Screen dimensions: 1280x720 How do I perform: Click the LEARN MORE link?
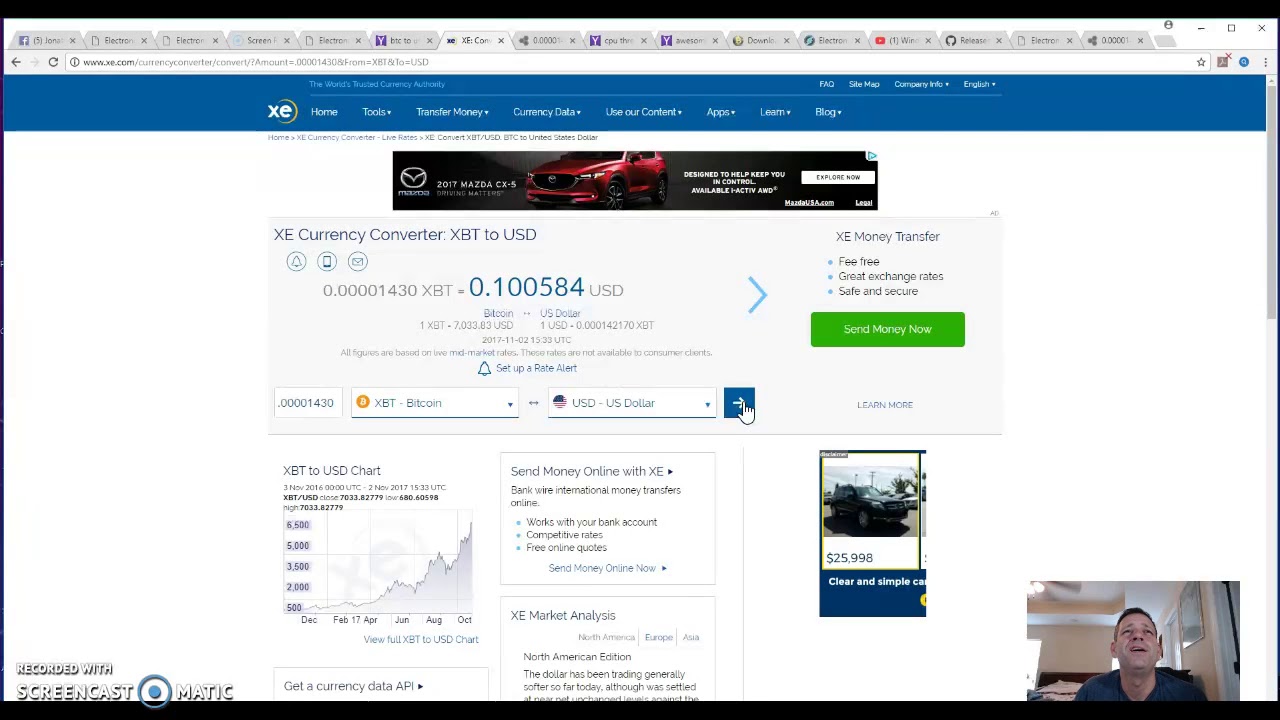click(885, 405)
